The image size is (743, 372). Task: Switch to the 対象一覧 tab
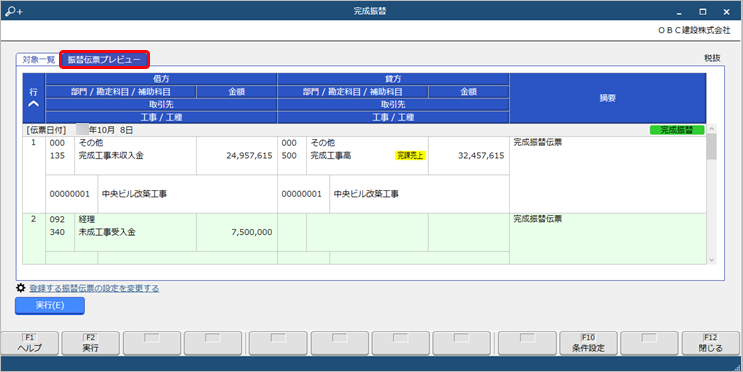[38, 60]
